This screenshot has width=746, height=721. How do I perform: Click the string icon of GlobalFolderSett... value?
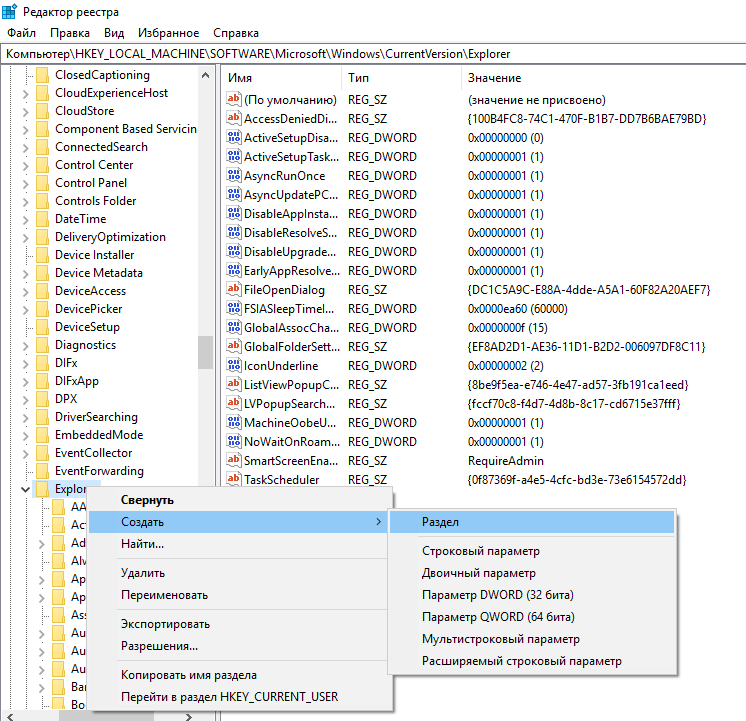click(x=233, y=346)
